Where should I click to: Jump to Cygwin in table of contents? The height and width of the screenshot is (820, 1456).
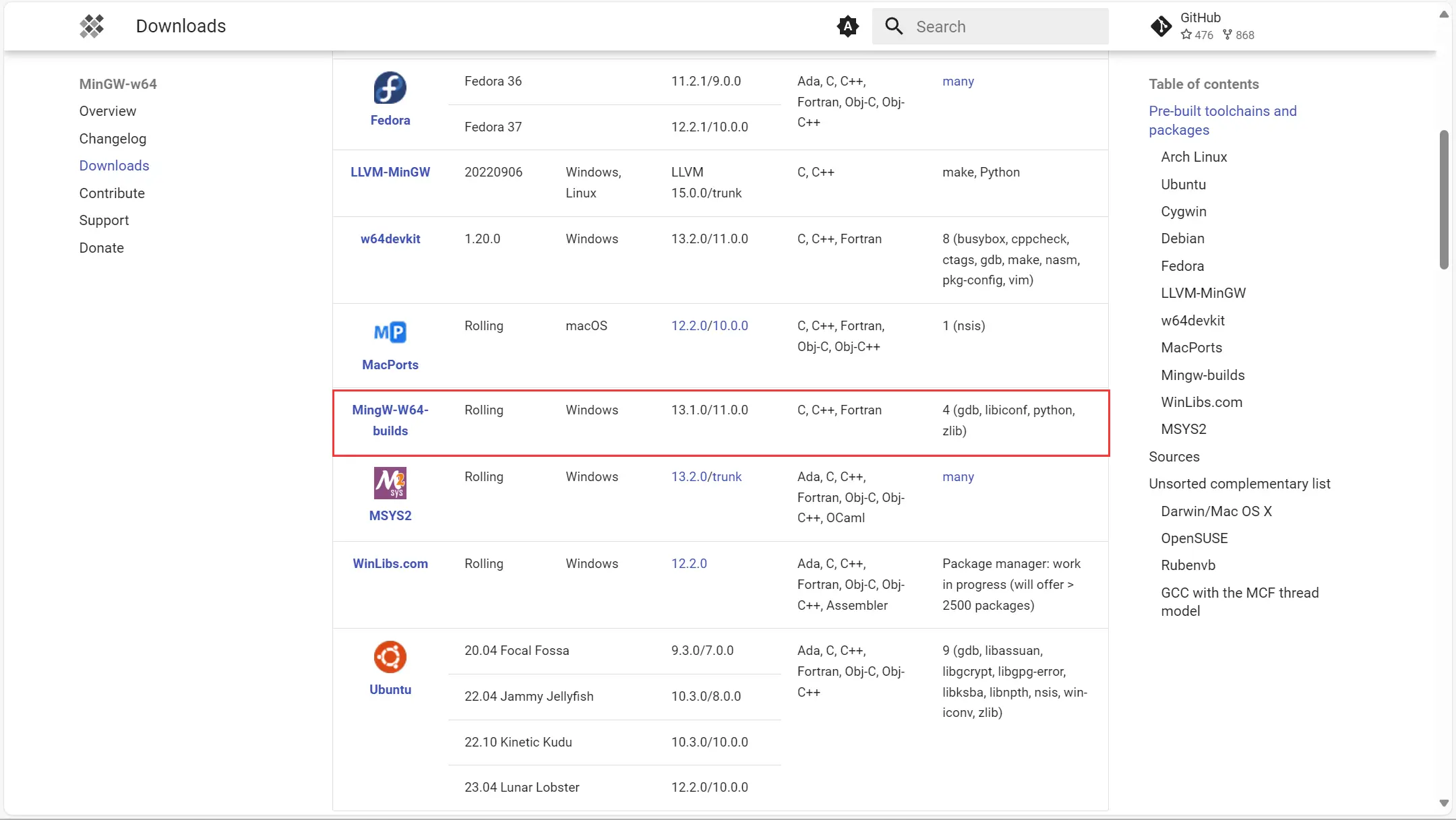pyautogui.click(x=1184, y=212)
